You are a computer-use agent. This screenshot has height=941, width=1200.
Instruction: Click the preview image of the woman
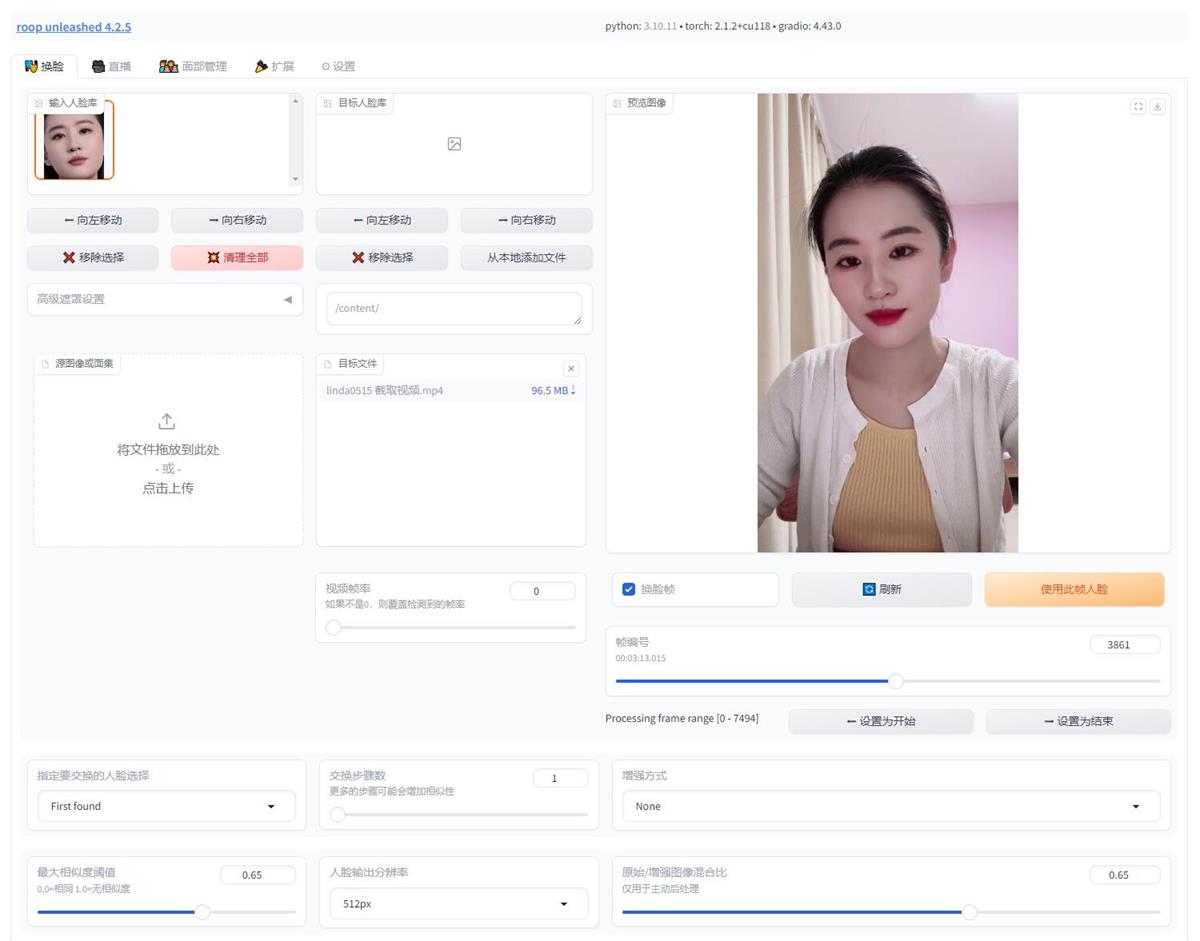tap(887, 323)
